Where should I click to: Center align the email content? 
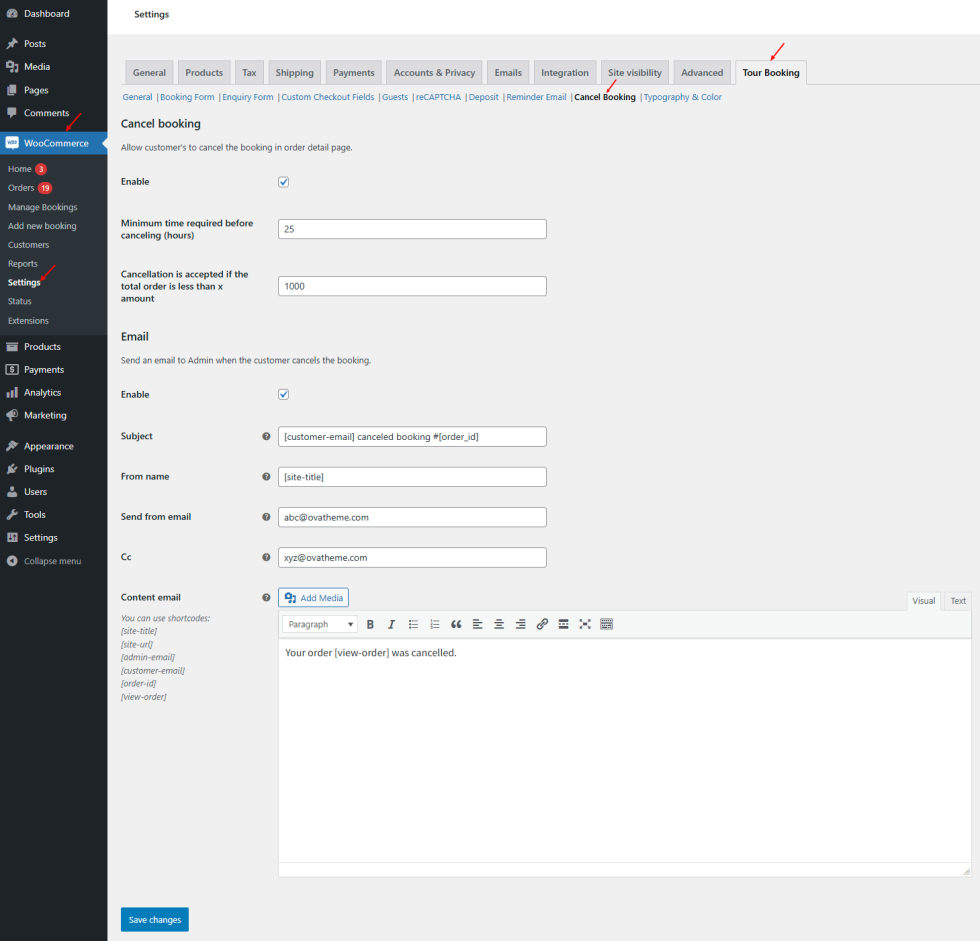click(499, 624)
